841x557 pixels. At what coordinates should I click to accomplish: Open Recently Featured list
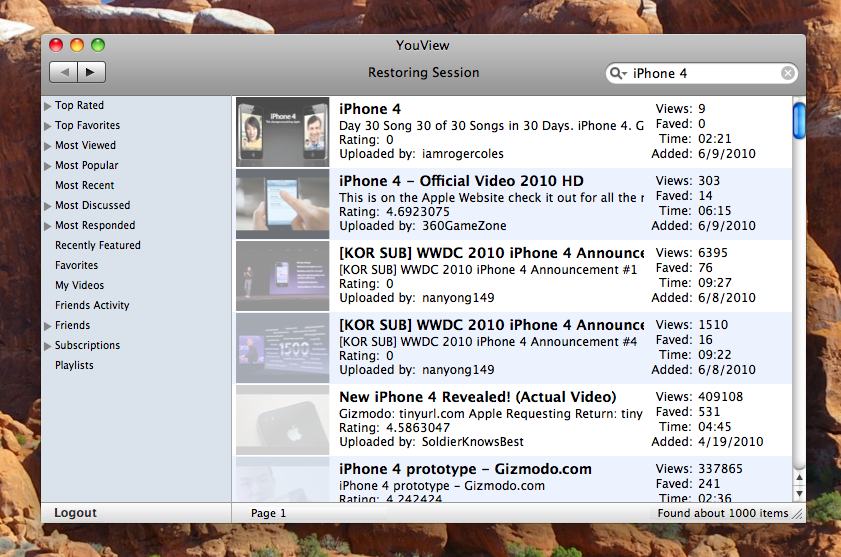tap(98, 245)
